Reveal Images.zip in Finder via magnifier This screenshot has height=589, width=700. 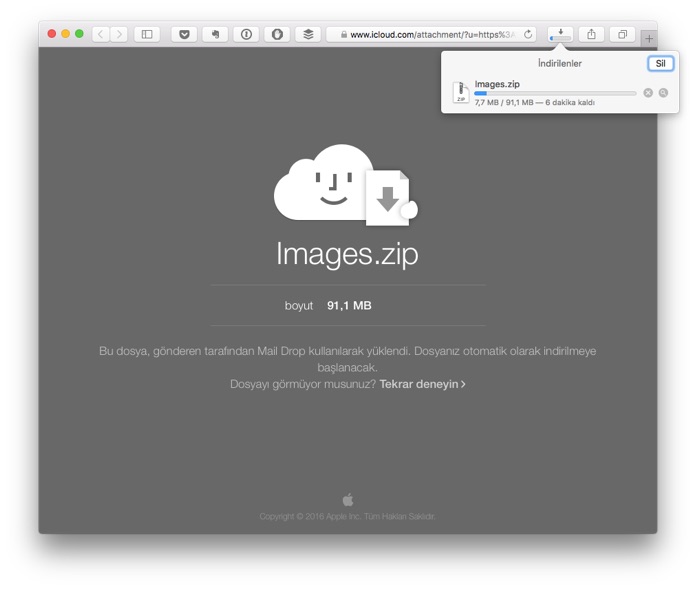coord(663,93)
